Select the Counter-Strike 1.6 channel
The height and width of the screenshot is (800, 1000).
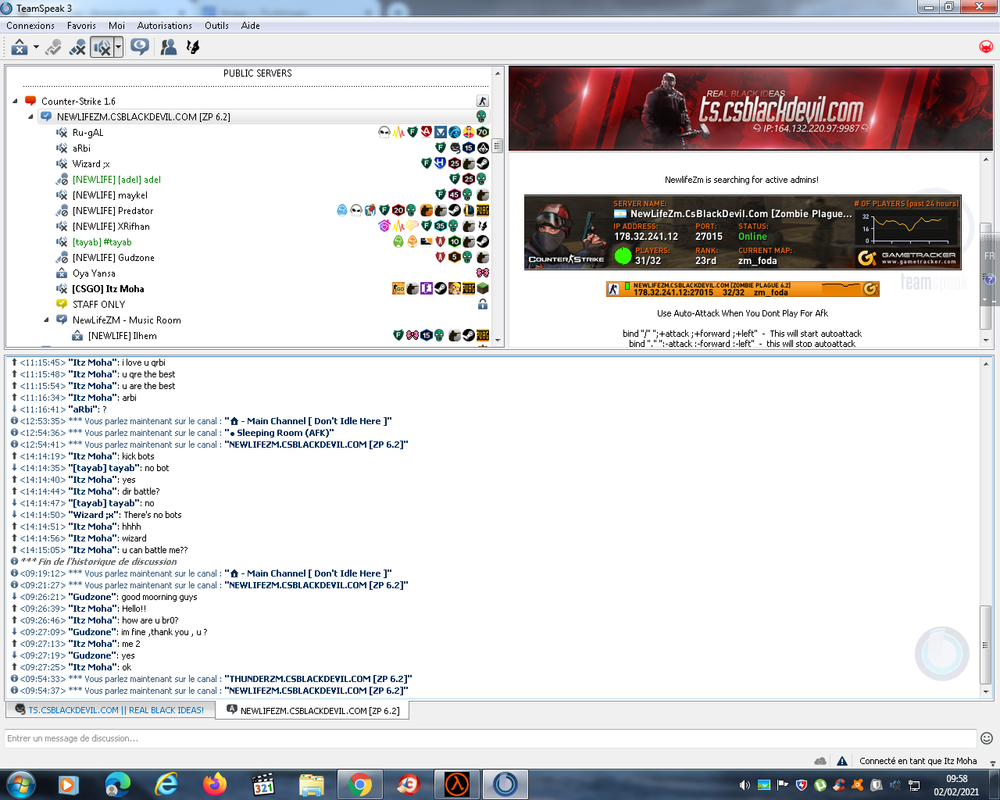78,101
